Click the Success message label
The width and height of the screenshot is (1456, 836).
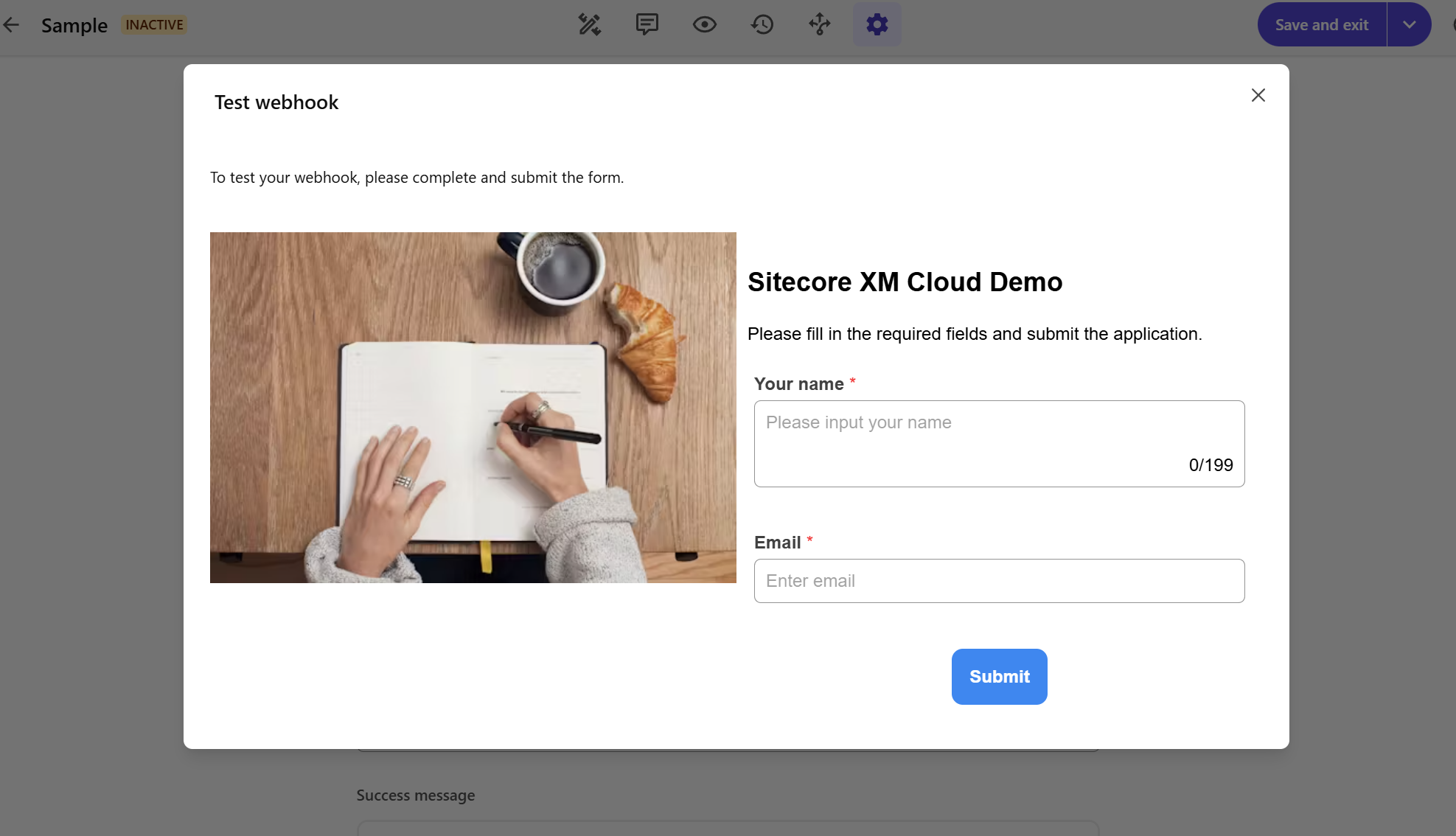coord(416,795)
